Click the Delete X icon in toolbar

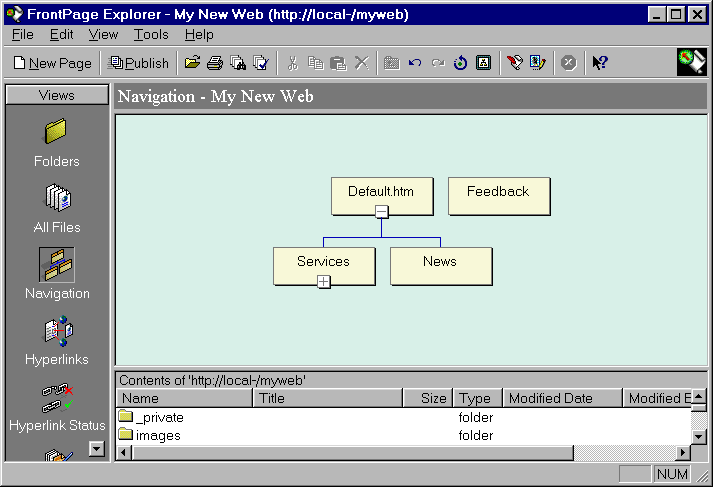pyautogui.click(x=362, y=63)
